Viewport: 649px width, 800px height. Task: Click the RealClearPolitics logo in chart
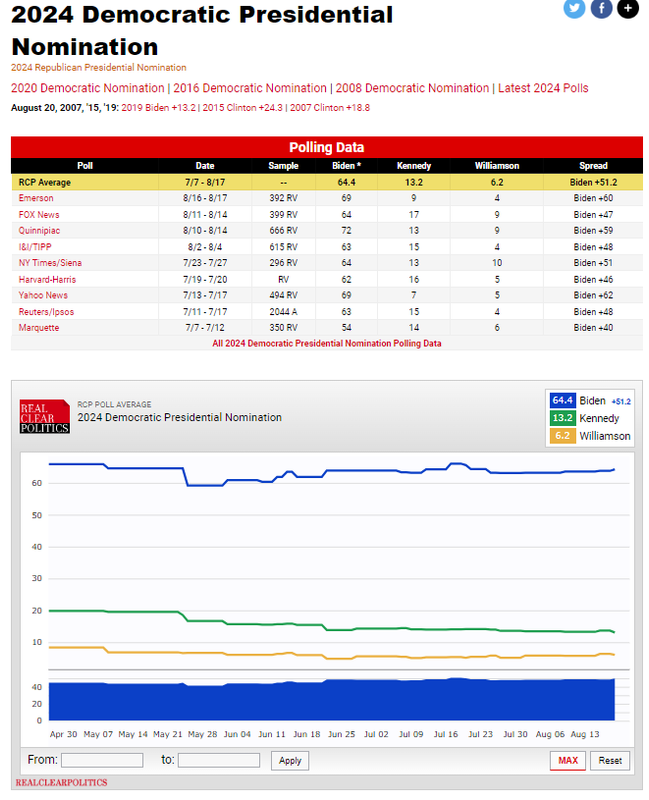click(x=44, y=417)
